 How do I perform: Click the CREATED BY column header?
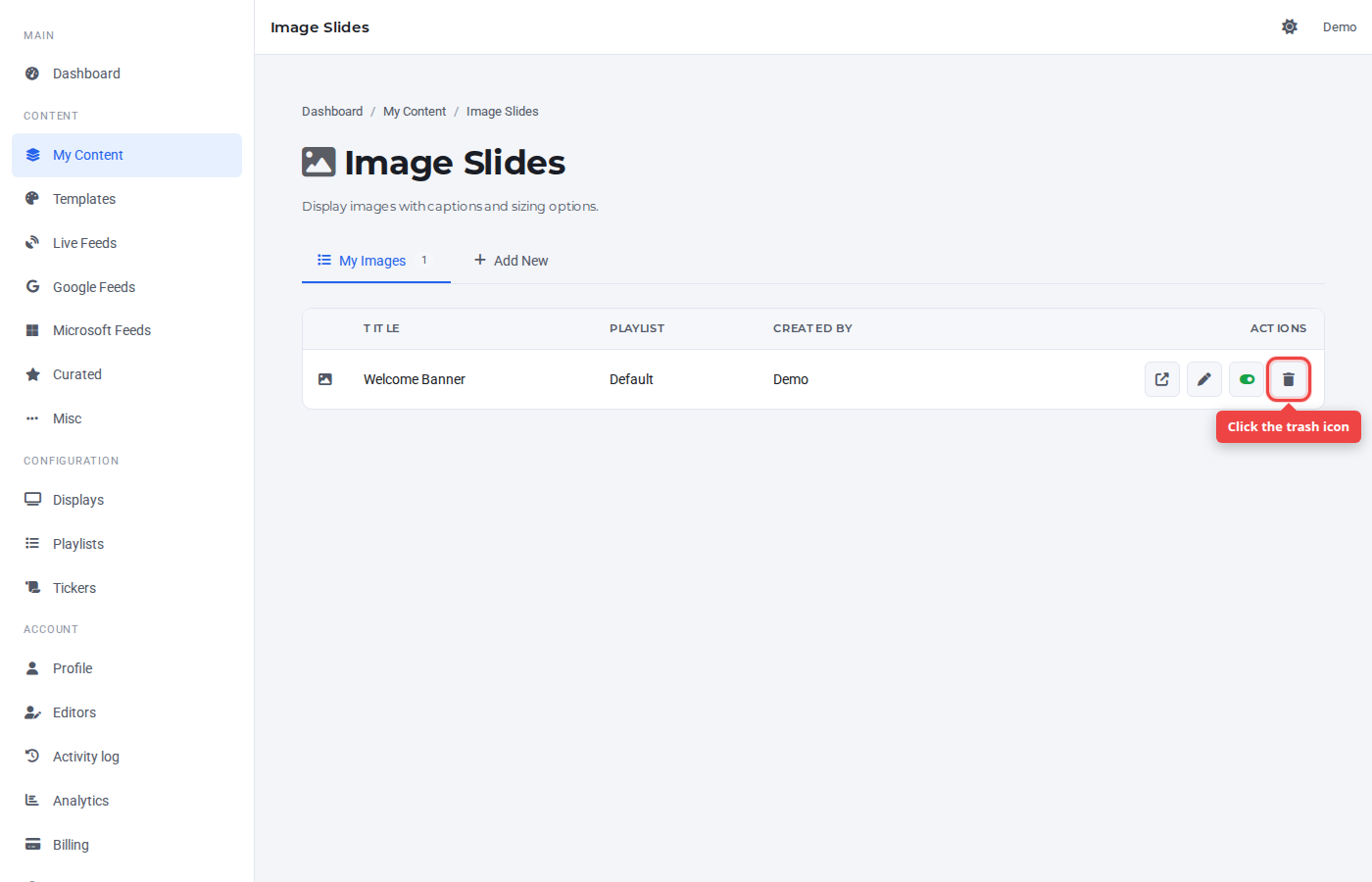pyautogui.click(x=812, y=328)
